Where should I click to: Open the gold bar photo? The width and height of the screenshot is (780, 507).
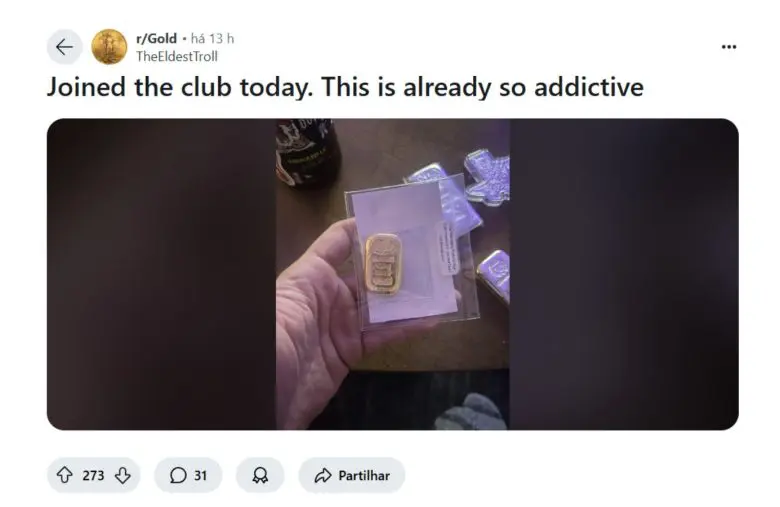pyautogui.click(x=392, y=274)
